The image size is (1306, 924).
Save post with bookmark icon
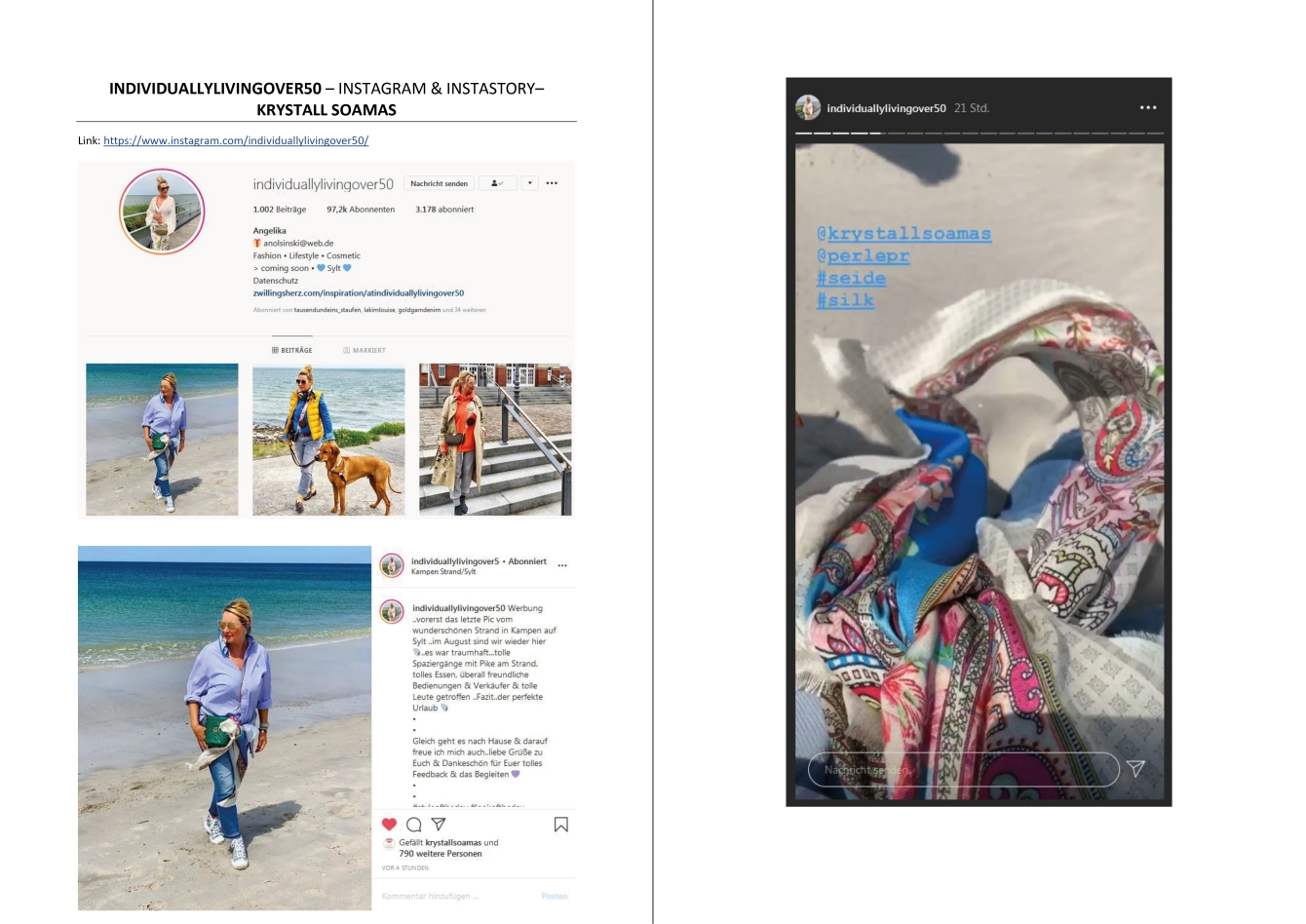[x=560, y=825]
